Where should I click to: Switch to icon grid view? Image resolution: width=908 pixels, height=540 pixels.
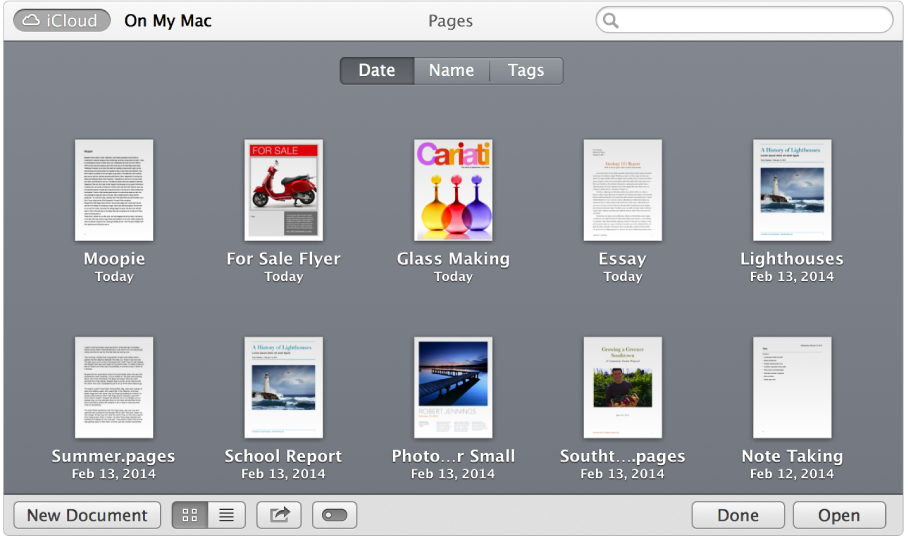click(x=190, y=515)
